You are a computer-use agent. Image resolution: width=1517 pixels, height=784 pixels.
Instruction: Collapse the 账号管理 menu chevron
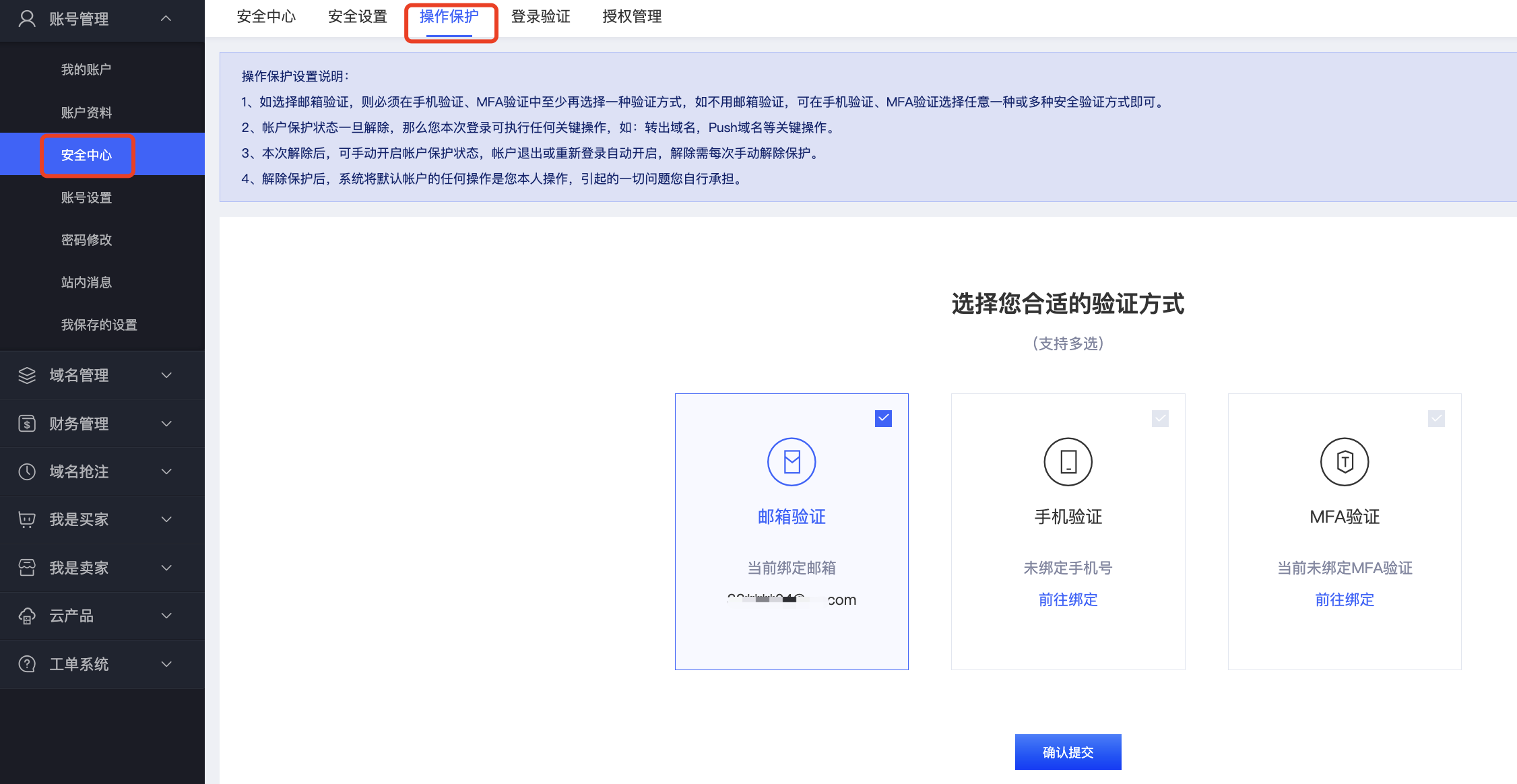point(166,19)
